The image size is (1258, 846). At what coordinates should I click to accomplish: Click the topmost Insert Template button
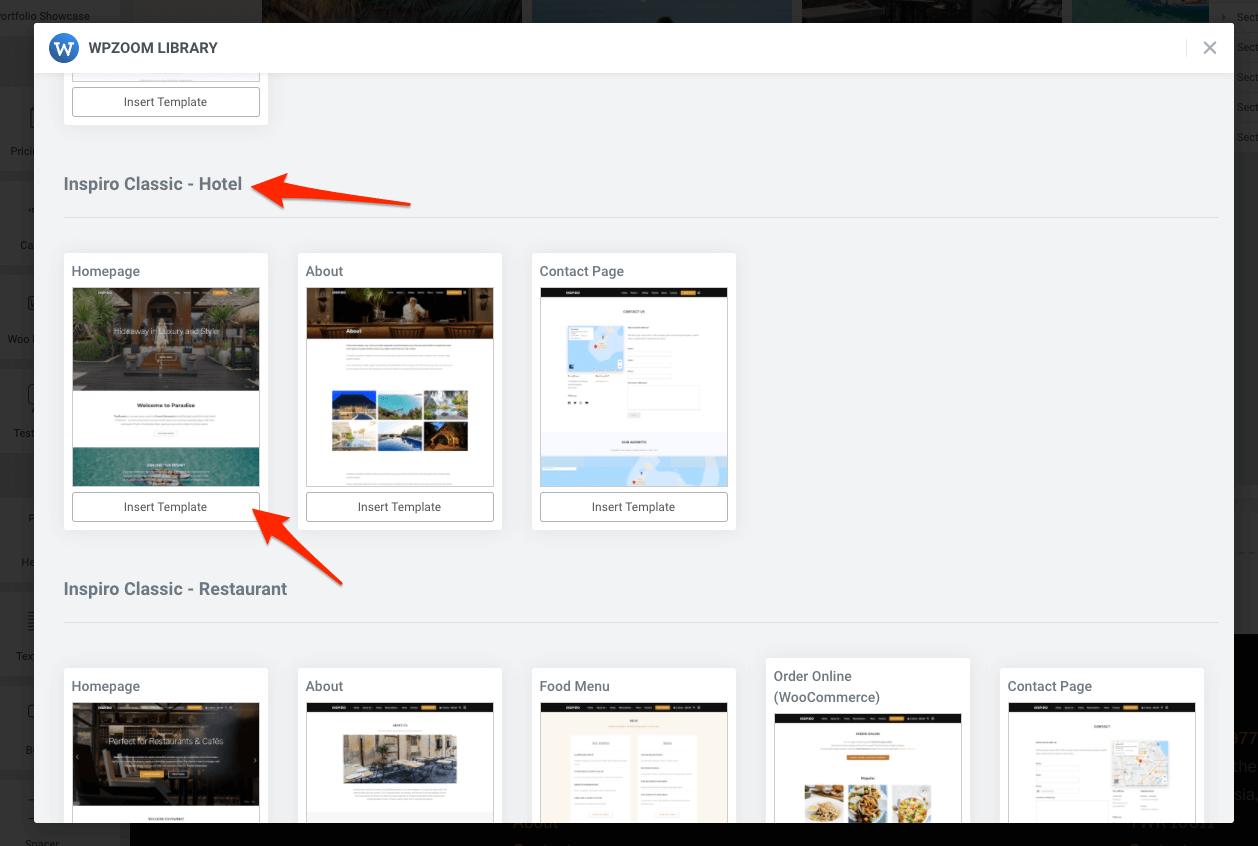tap(165, 101)
